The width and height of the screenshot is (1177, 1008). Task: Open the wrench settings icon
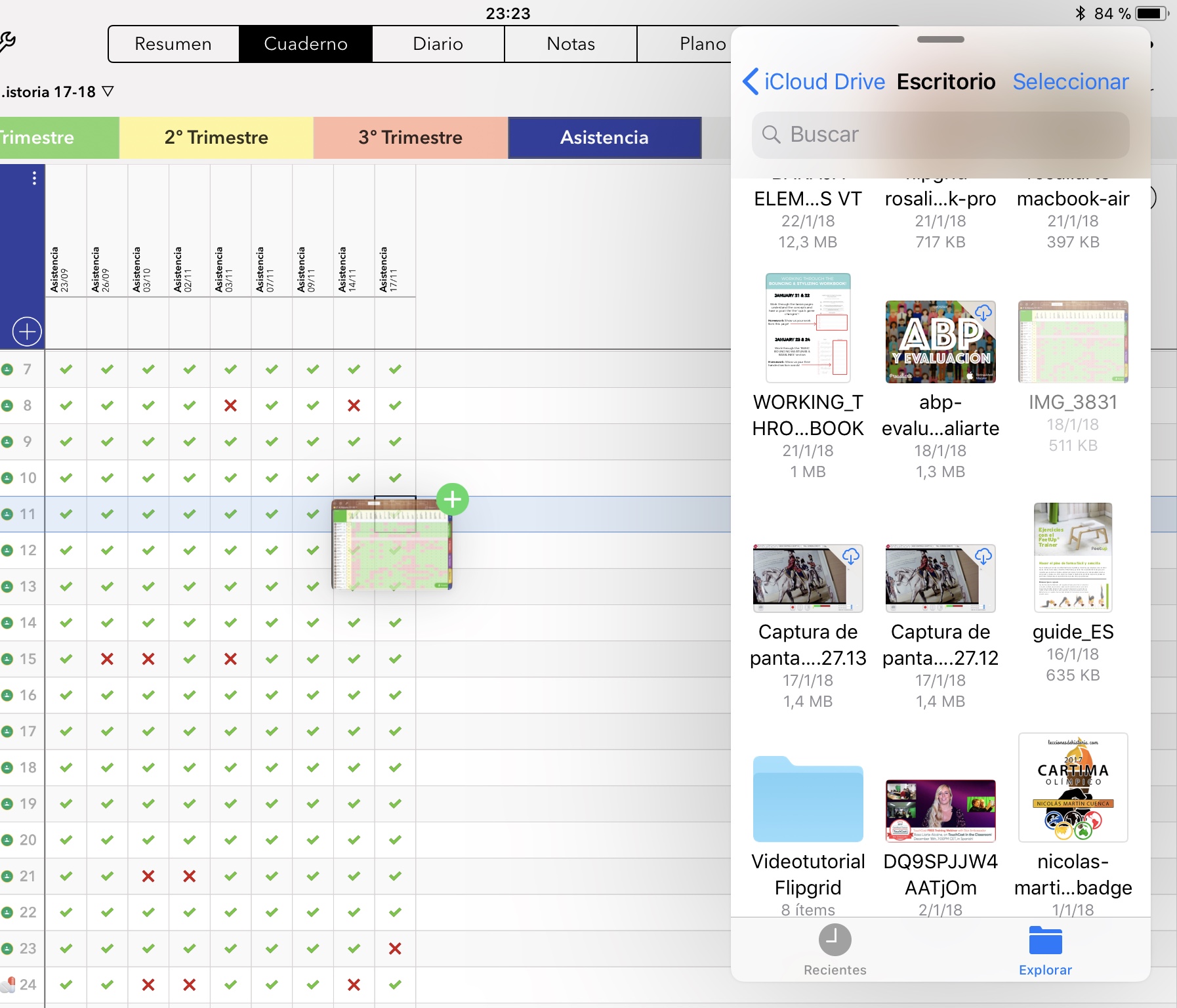[7, 42]
